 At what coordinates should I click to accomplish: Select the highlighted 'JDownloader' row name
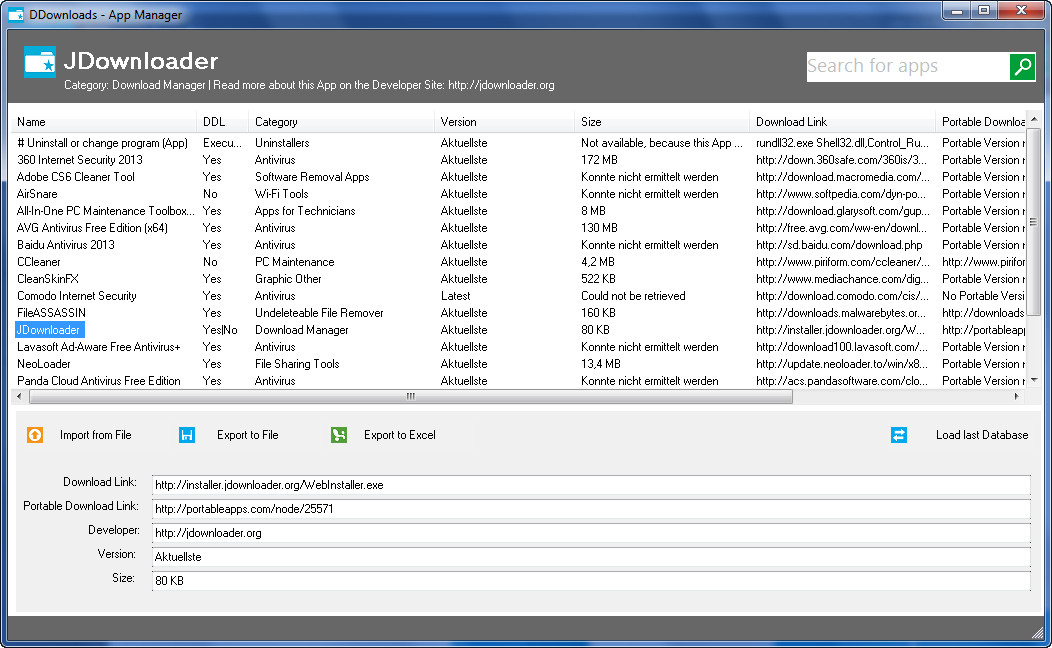[50, 330]
